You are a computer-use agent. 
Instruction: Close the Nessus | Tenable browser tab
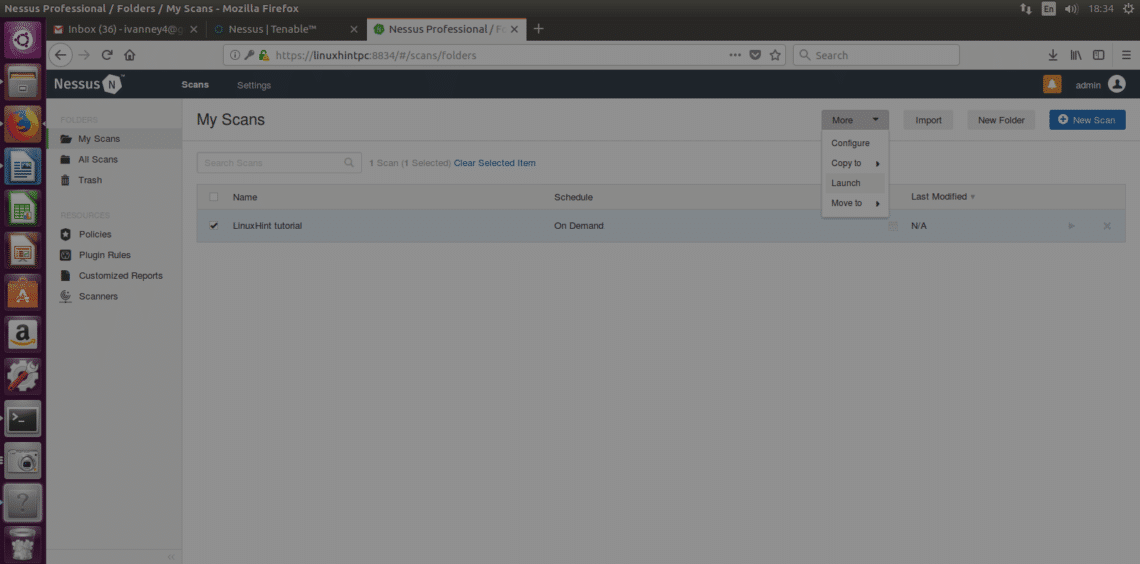(x=353, y=29)
